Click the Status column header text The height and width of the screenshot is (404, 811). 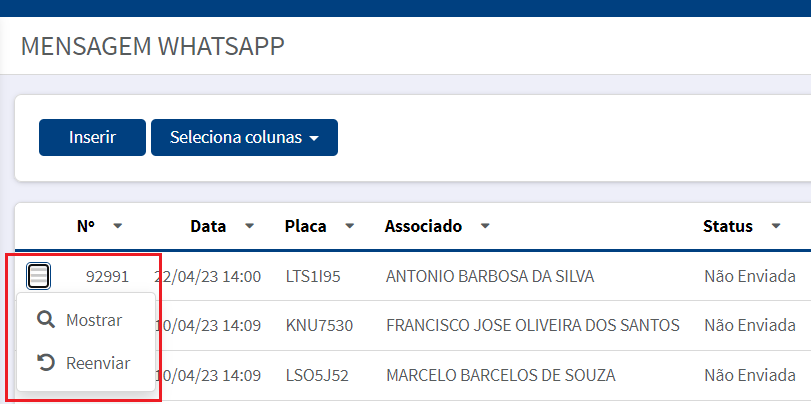[x=728, y=226]
